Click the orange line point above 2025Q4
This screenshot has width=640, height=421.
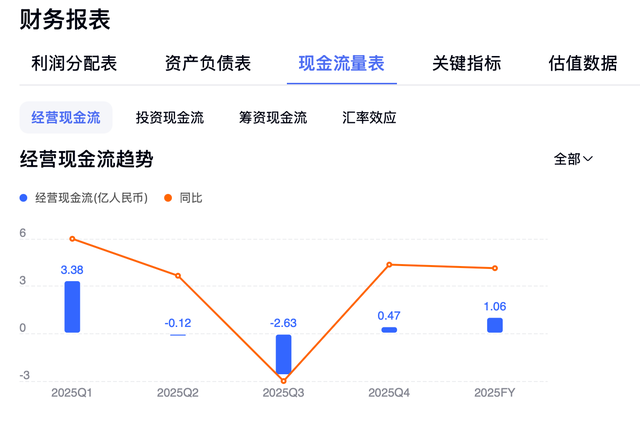389,264
